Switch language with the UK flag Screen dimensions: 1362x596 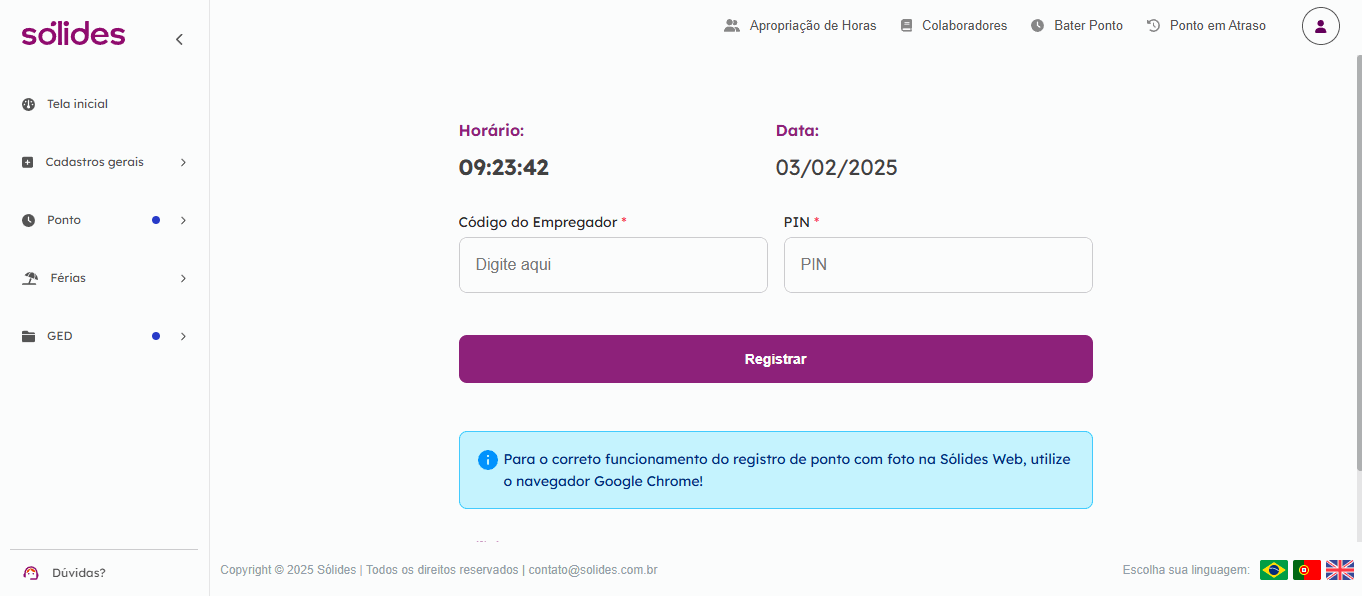(1339, 570)
